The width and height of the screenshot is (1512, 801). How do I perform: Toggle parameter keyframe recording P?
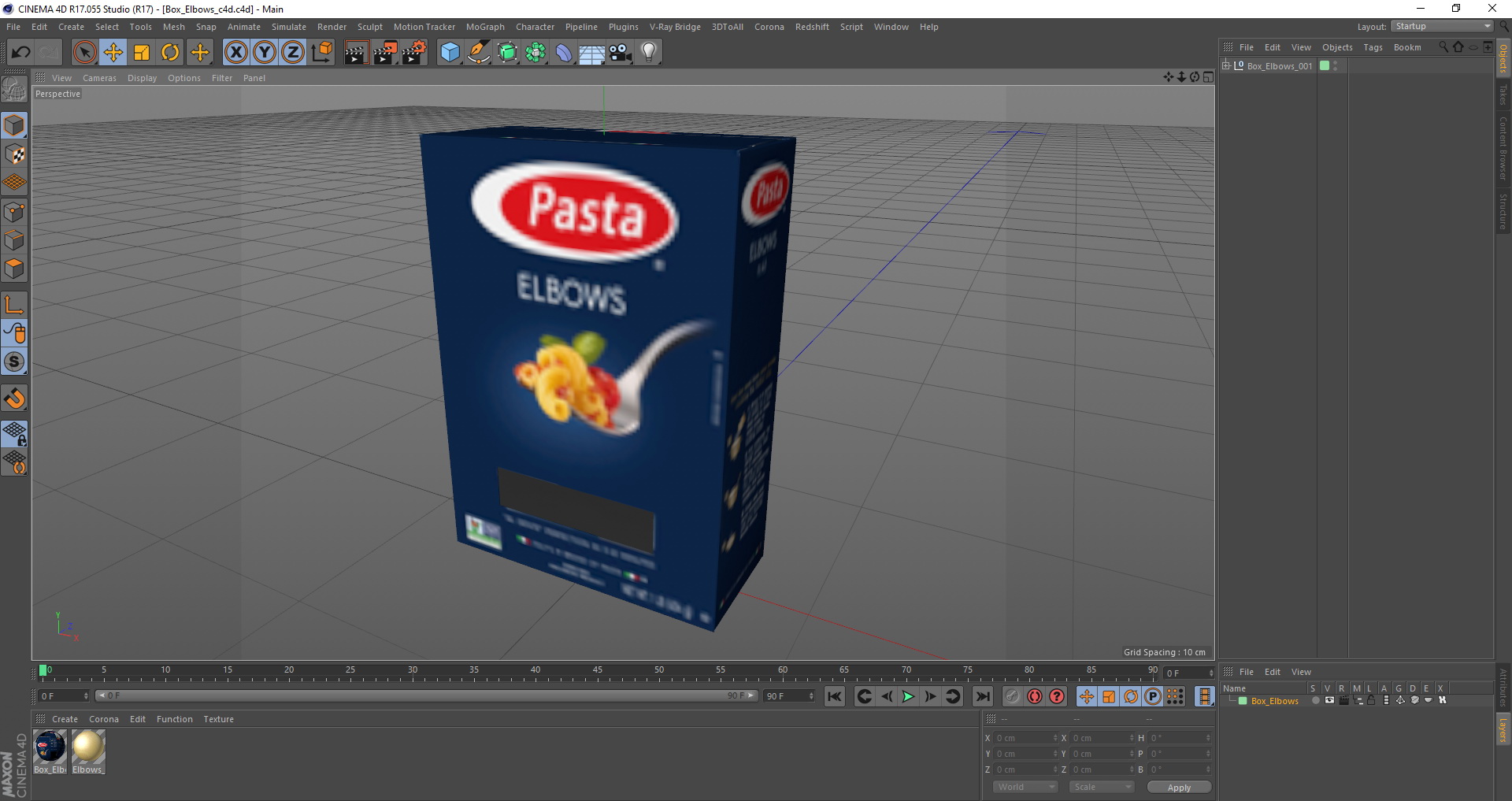(x=1153, y=696)
